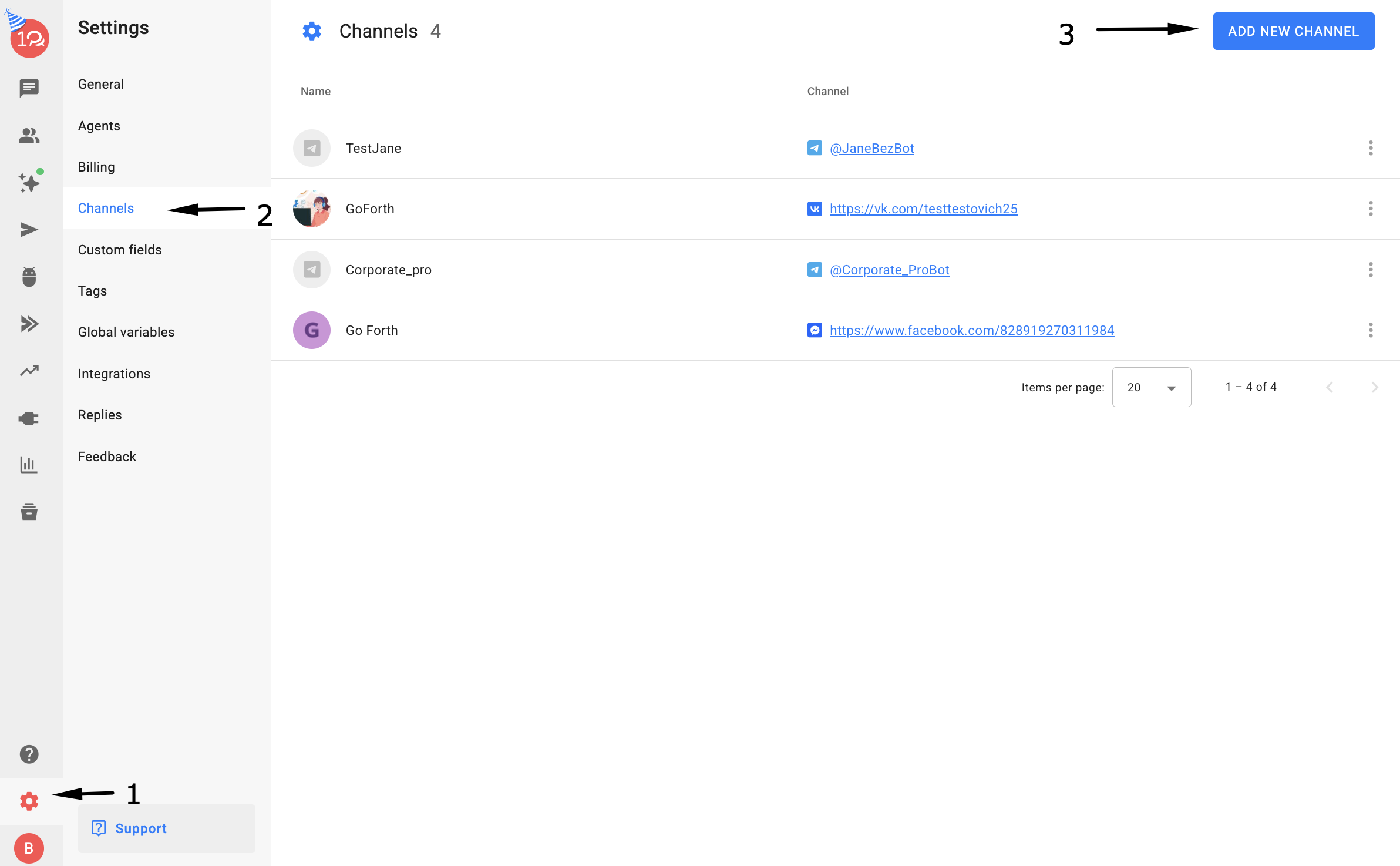The image size is (1400, 866).
Task: Open the contacts people icon
Action: pos(29,136)
